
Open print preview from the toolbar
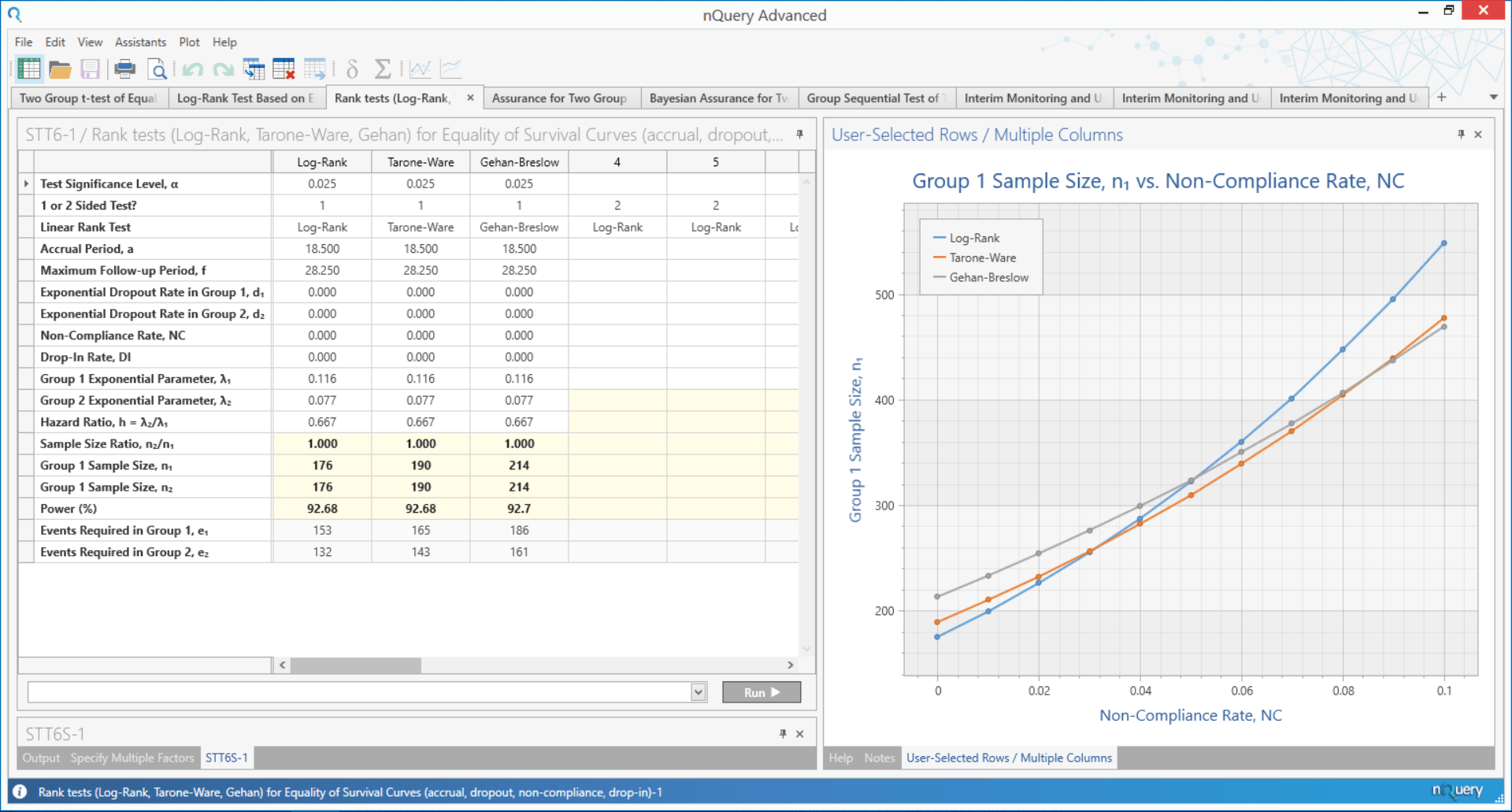pyautogui.click(x=157, y=69)
